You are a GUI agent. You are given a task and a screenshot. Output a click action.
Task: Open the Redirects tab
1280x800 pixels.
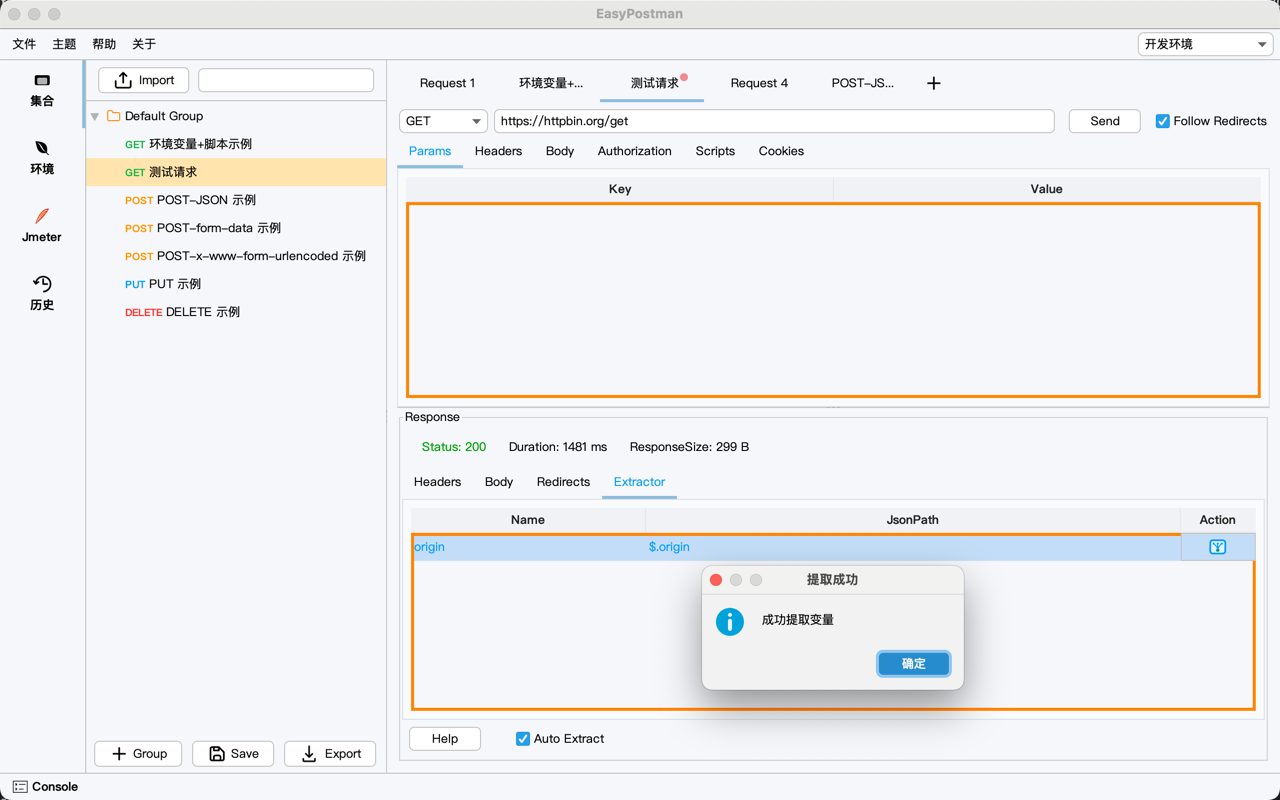(563, 482)
